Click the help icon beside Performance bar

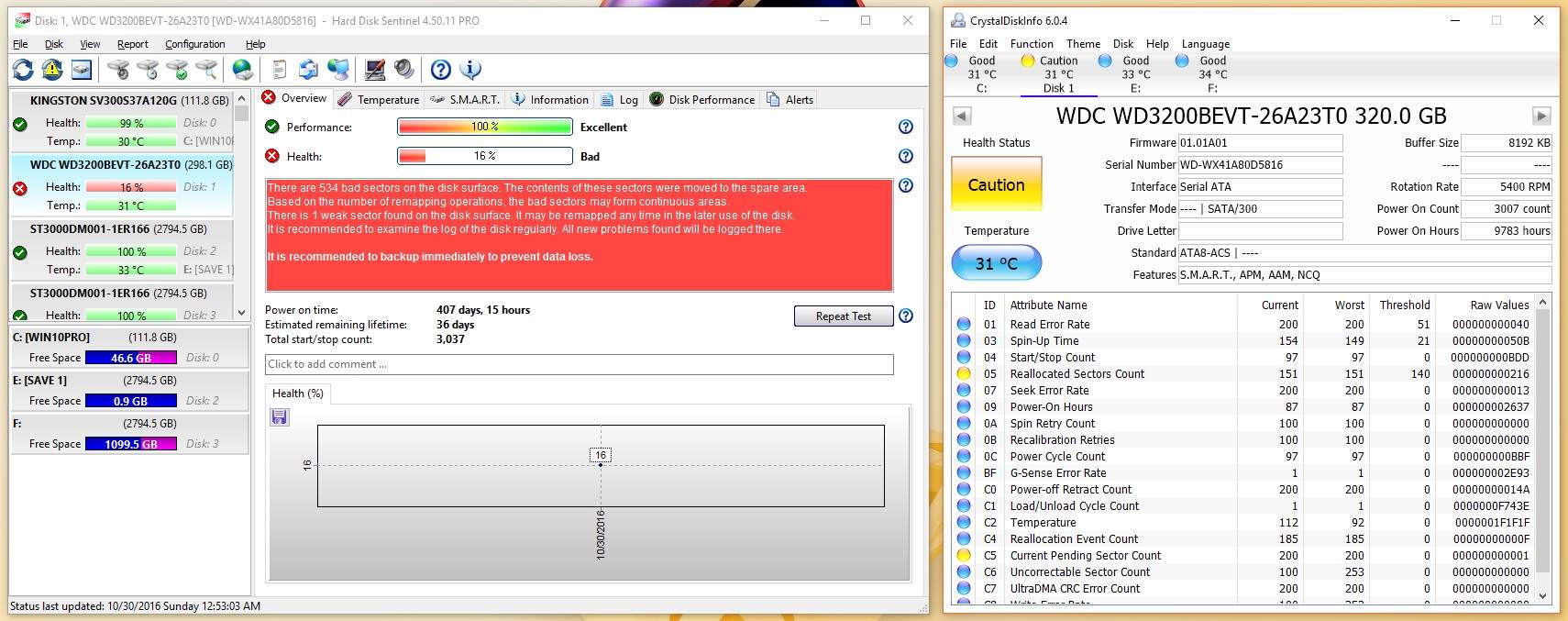tap(906, 127)
